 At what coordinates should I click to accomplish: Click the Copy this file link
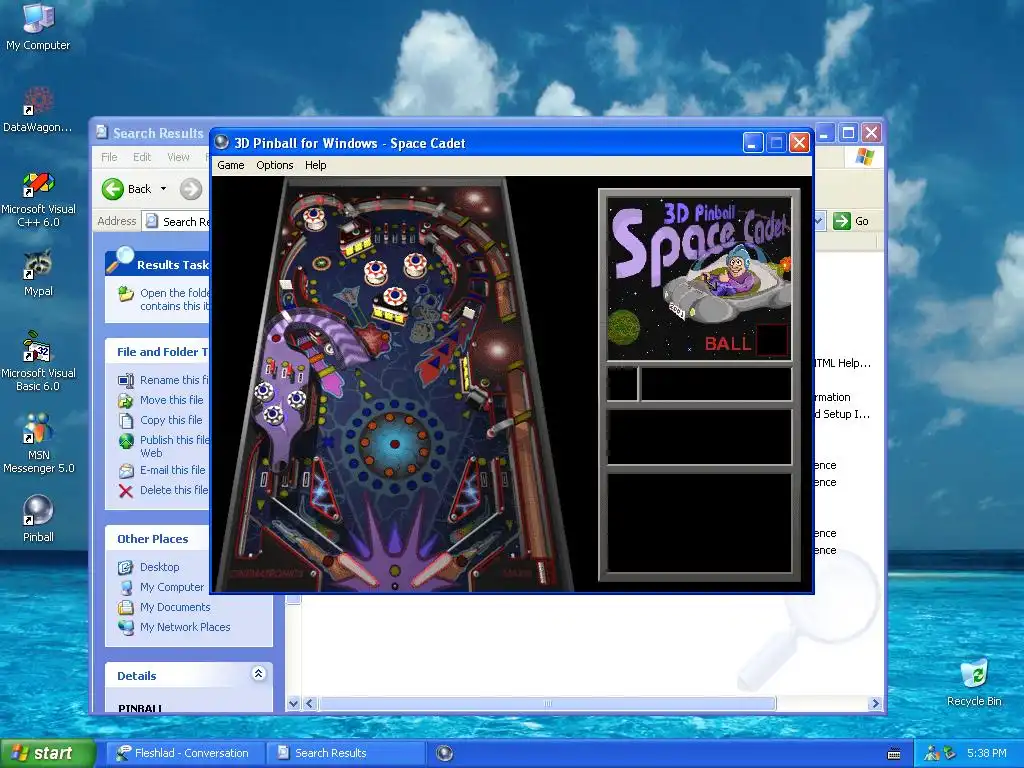tap(171, 420)
